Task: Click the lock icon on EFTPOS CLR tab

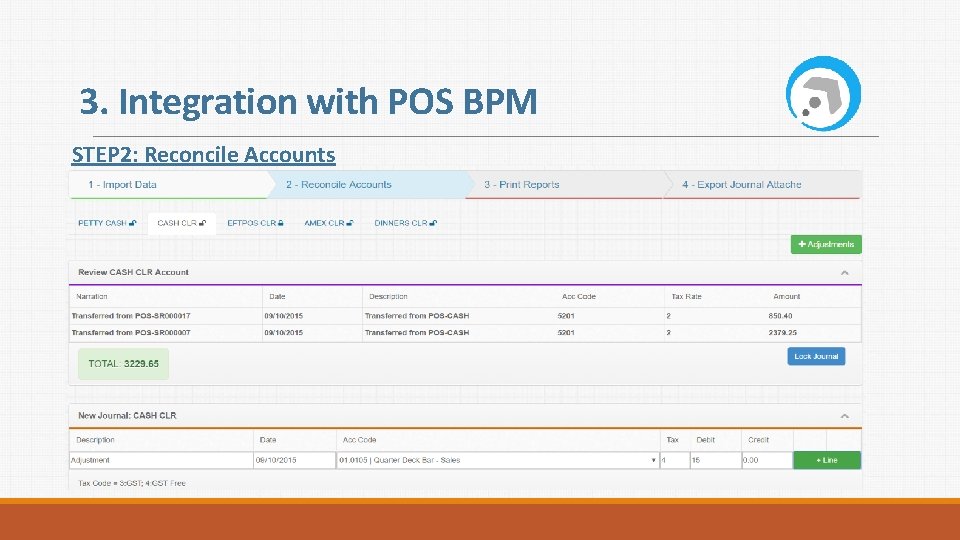Action: tap(280, 223)
